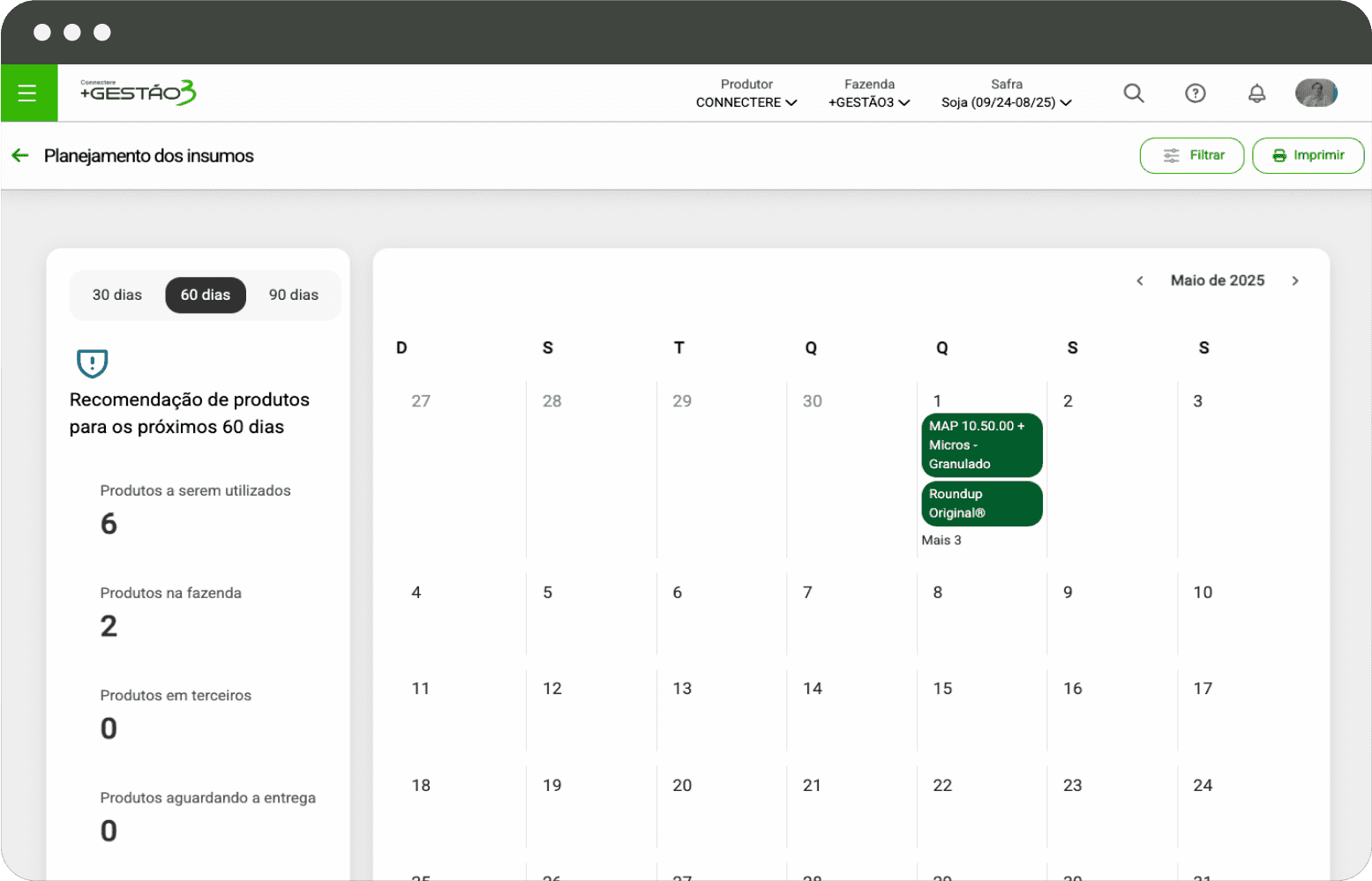This screenshot has width=1372, height=881.
Task: Select the 30 dias period option
Action: tap(117, 295)
